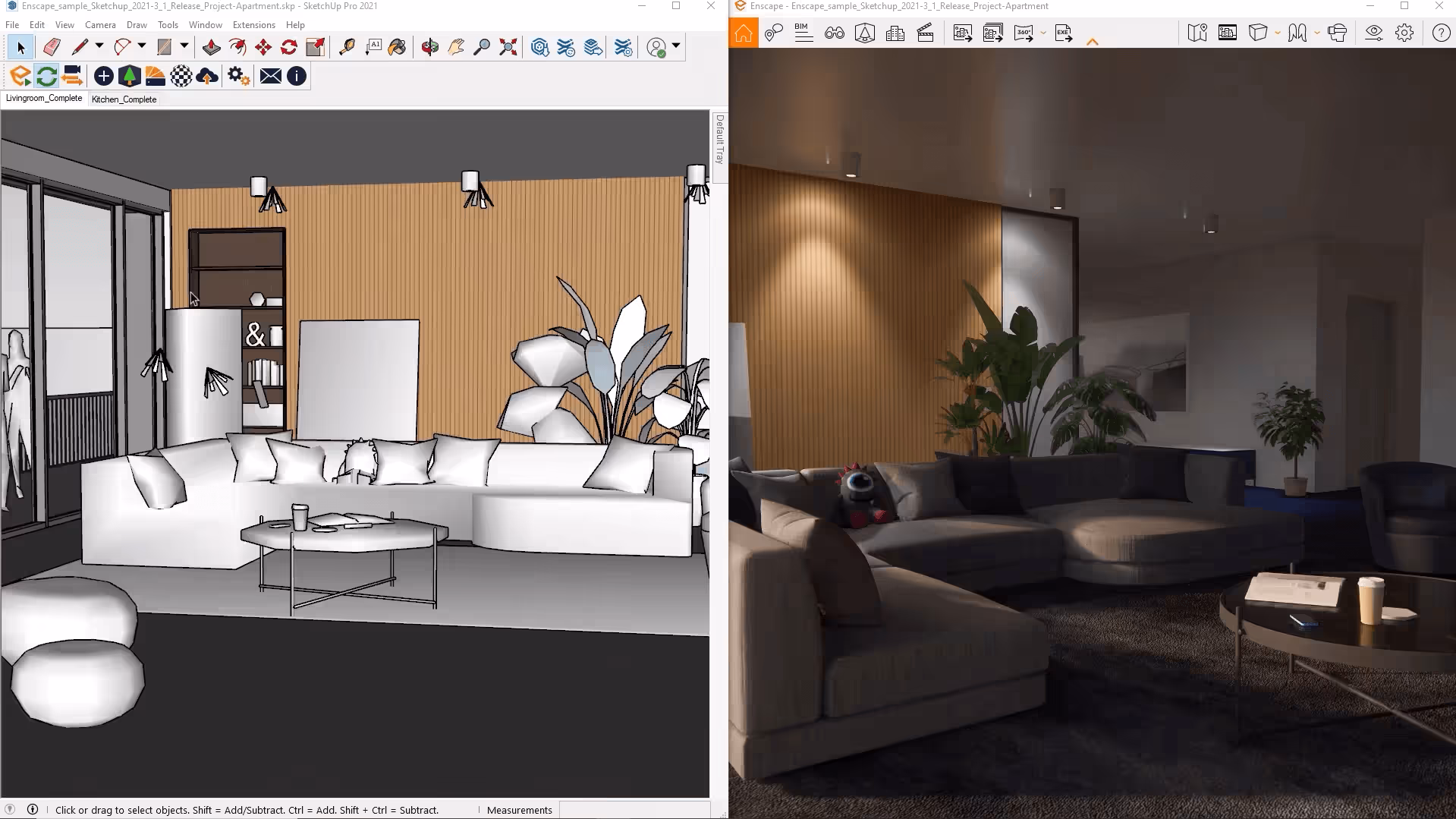Select the Scale tool
1456x819 pixels.
tap(315, 47)
